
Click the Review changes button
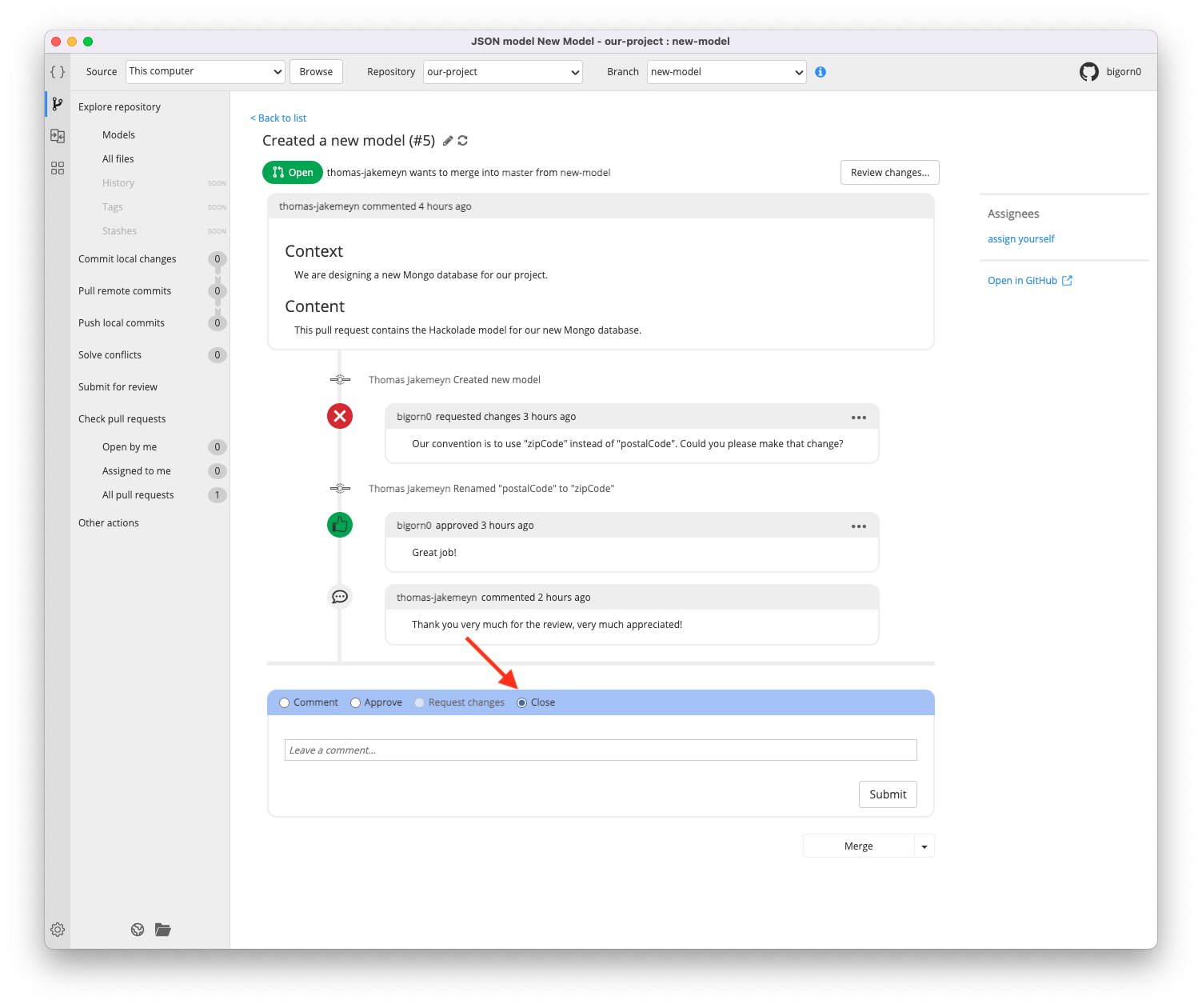[889, 172]
